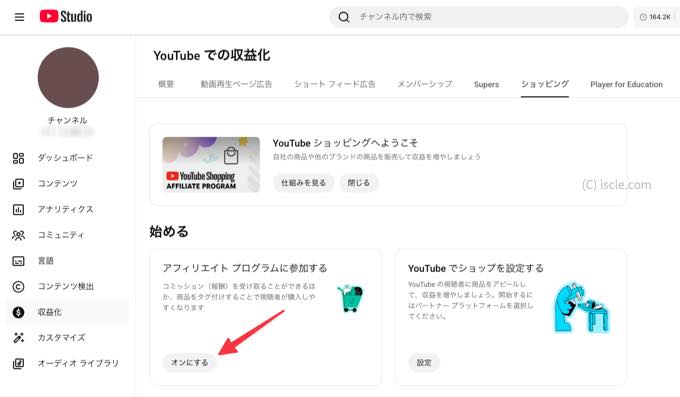680x397 pixels.
Task: Switch to the メンバーシップ tab
Action: click(425, 84)
